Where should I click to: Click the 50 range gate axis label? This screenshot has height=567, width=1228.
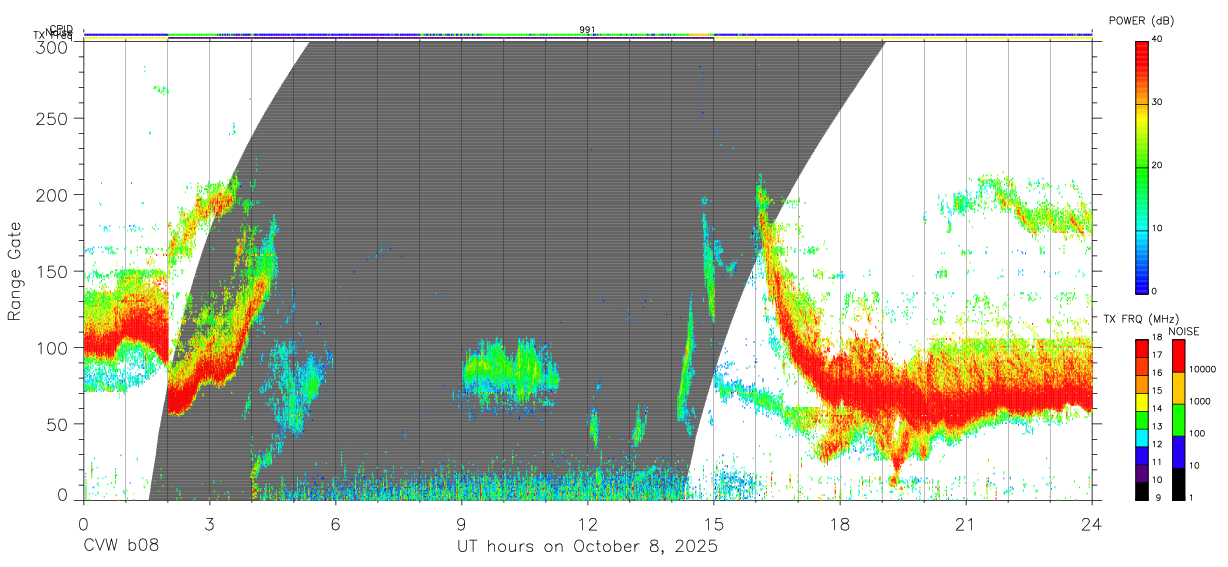pyautogui.click(x=58, y=424)
